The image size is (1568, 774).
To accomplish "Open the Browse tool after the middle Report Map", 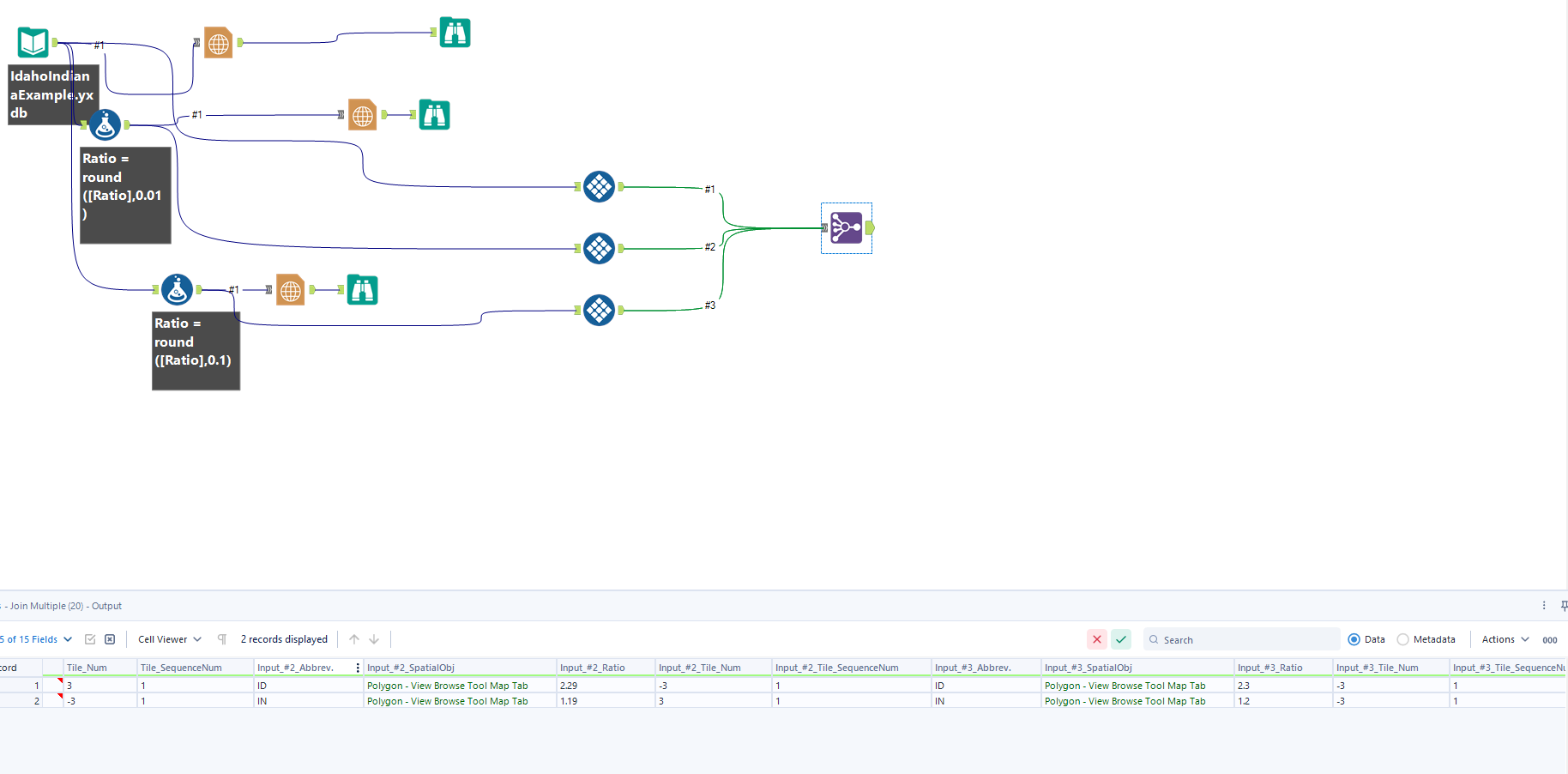I will click(434, 114).
